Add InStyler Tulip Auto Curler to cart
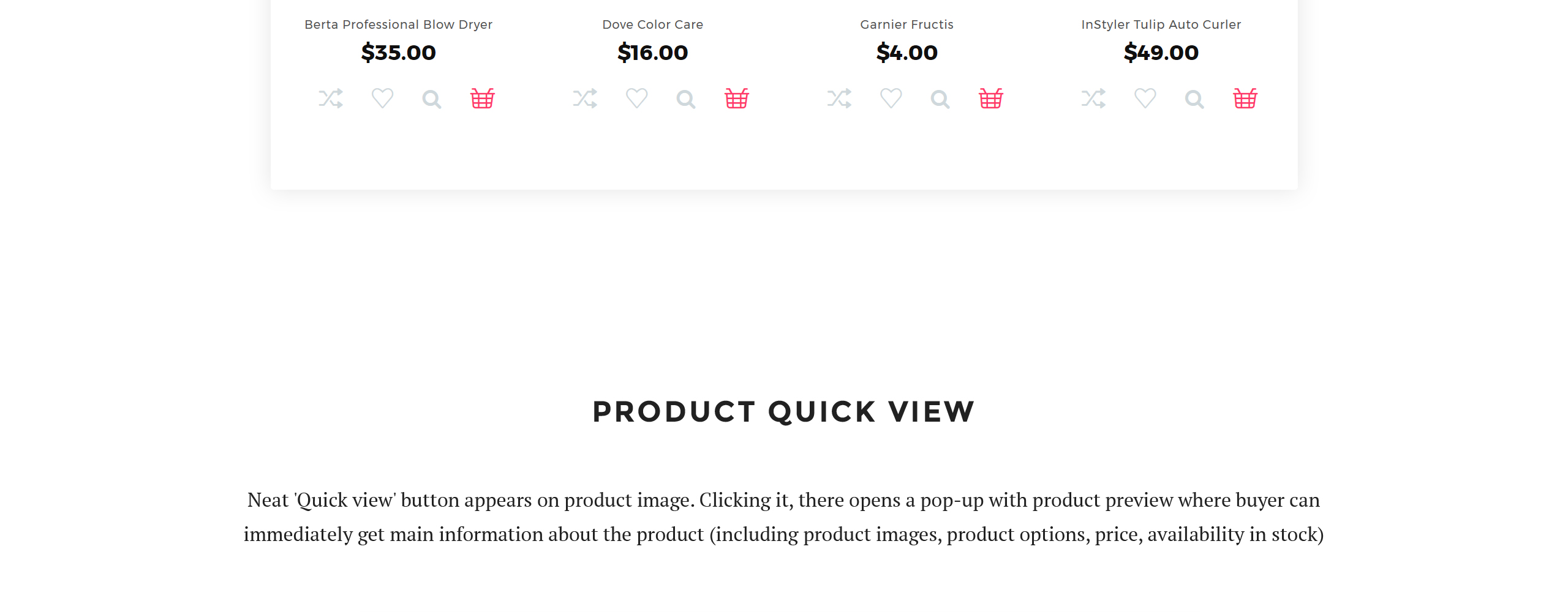This screenshot has height=612, width=1568. click(x=1245, y=98)
